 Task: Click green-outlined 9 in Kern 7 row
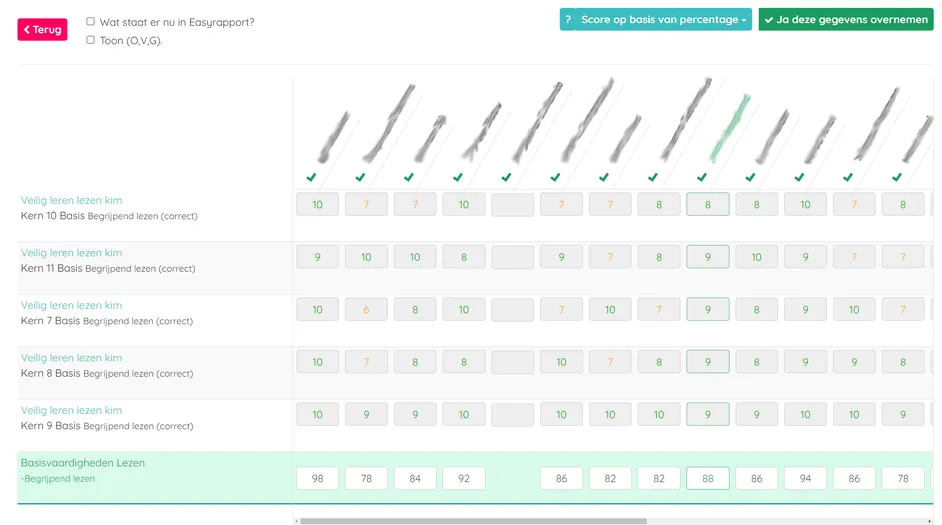coord(708,309)
